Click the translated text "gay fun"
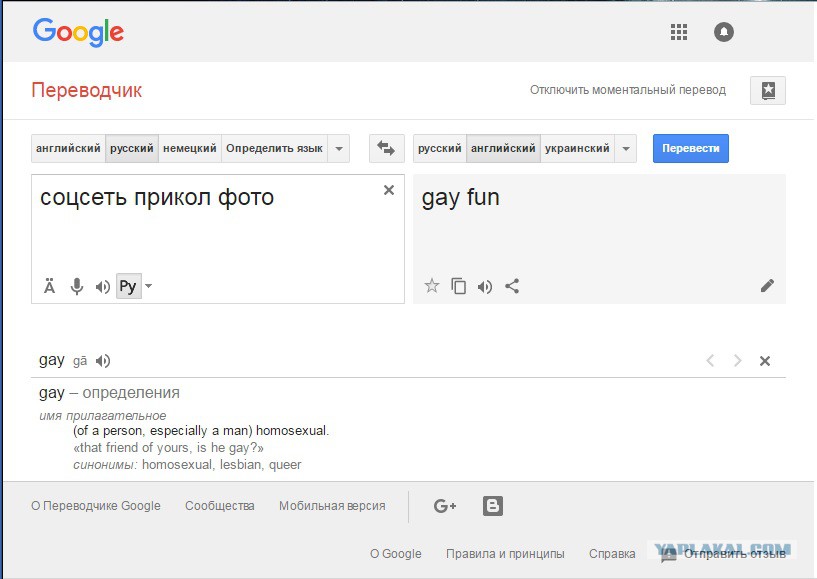Screen dimensions: 817x579 pyautogui.click(x=461, y=198)
